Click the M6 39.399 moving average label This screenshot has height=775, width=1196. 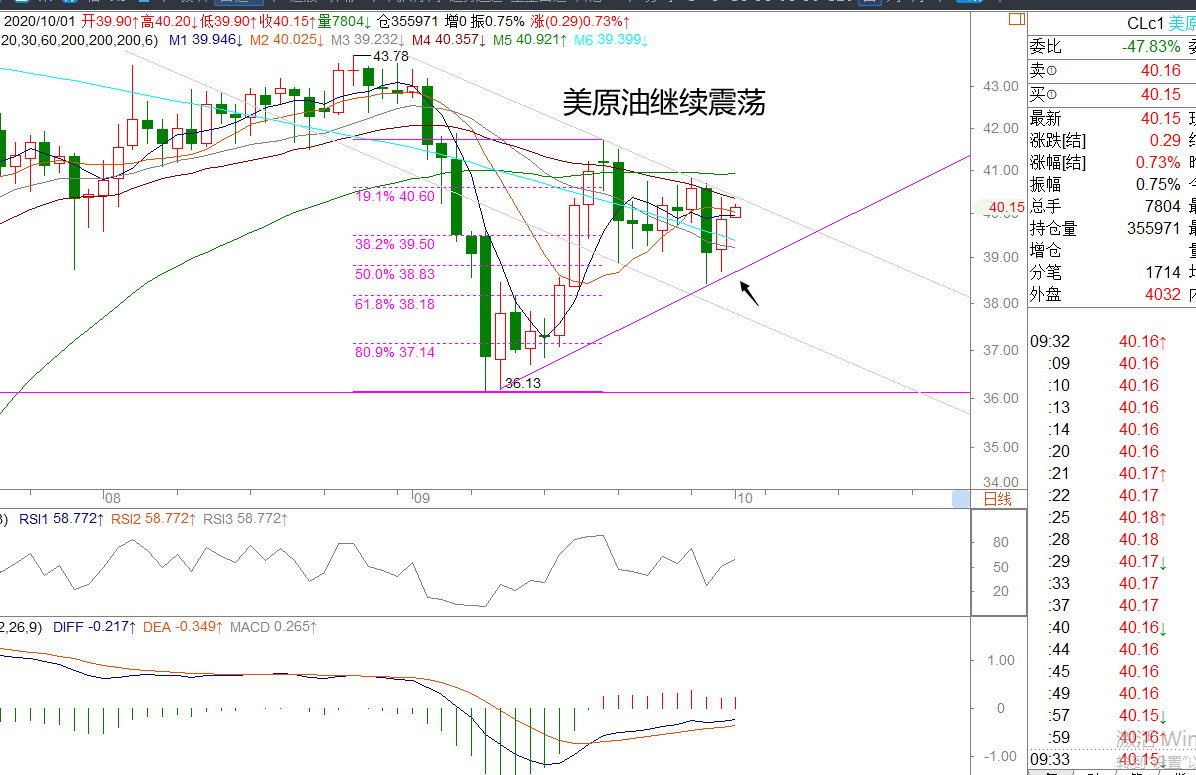tap(610, 40)
